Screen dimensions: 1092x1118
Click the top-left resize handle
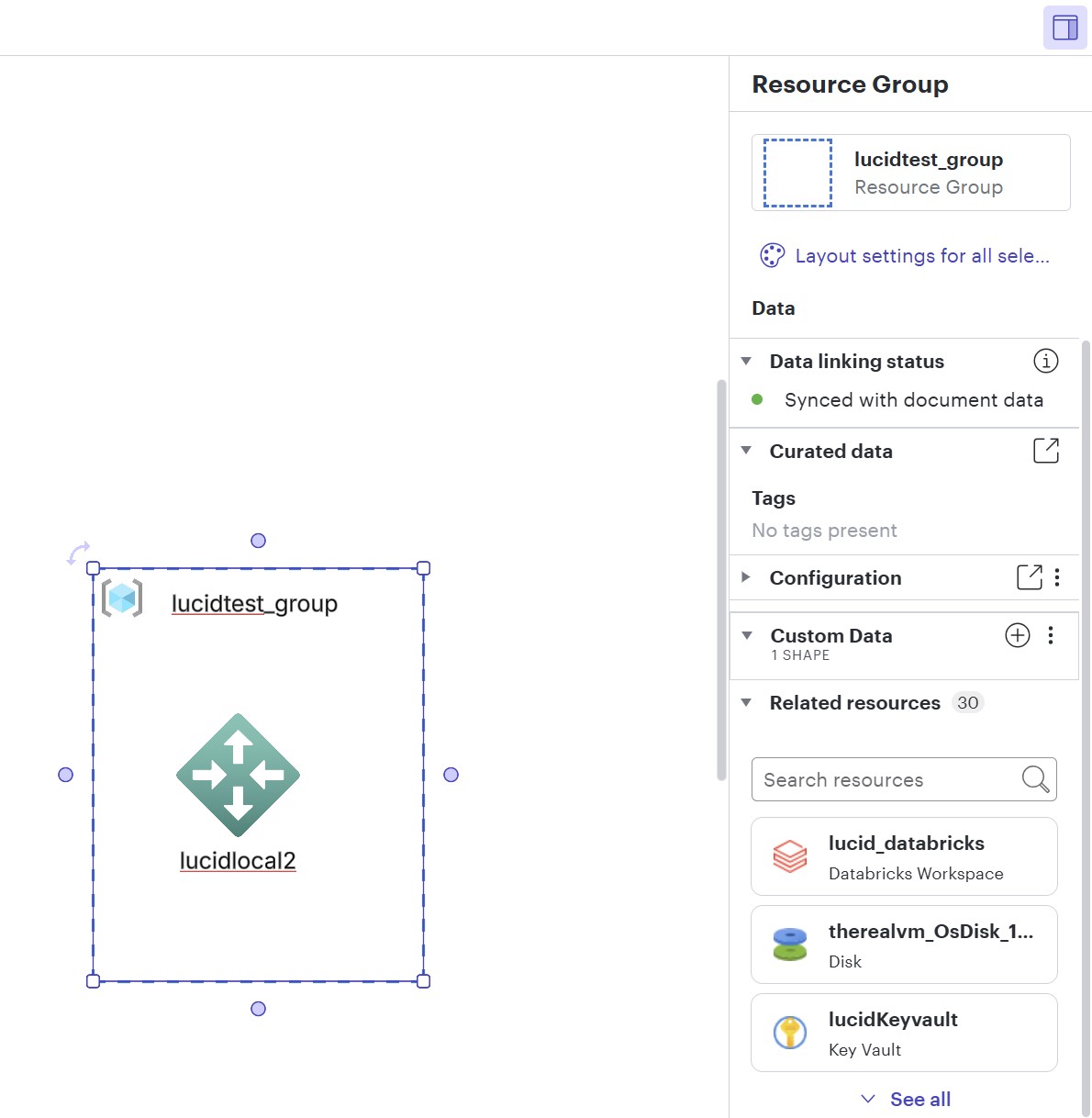[93, 568]
